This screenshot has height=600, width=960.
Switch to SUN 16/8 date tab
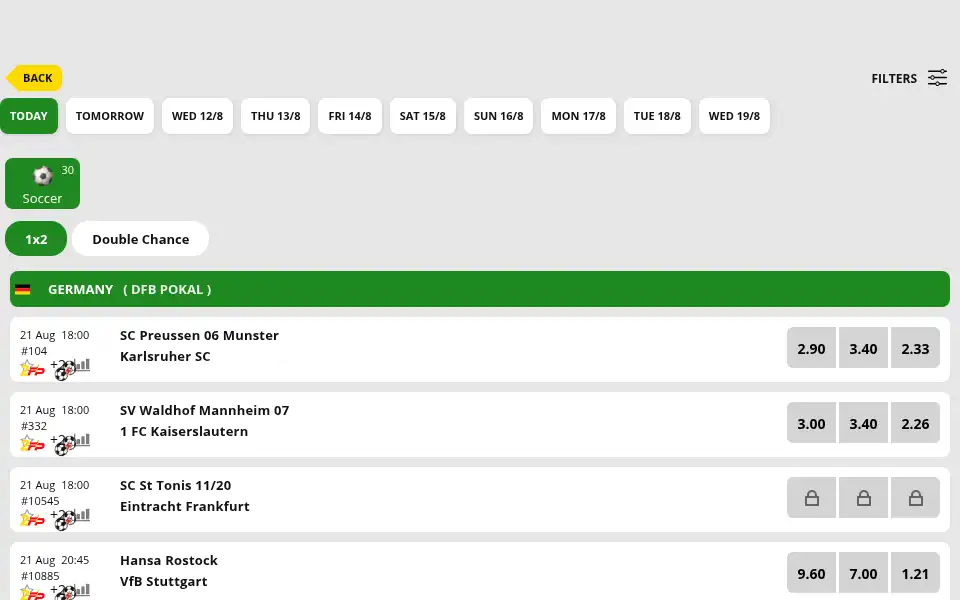pos(498,116)
